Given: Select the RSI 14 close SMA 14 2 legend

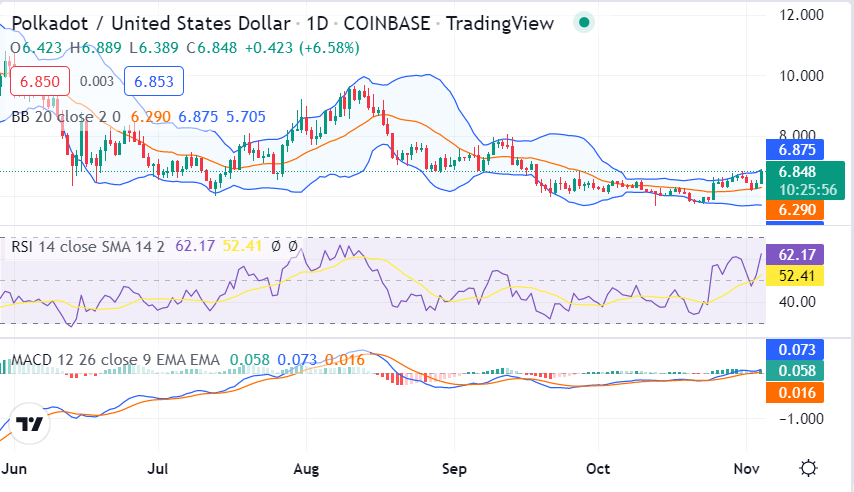Looking at the screenshot, I should tap(88, 246).
